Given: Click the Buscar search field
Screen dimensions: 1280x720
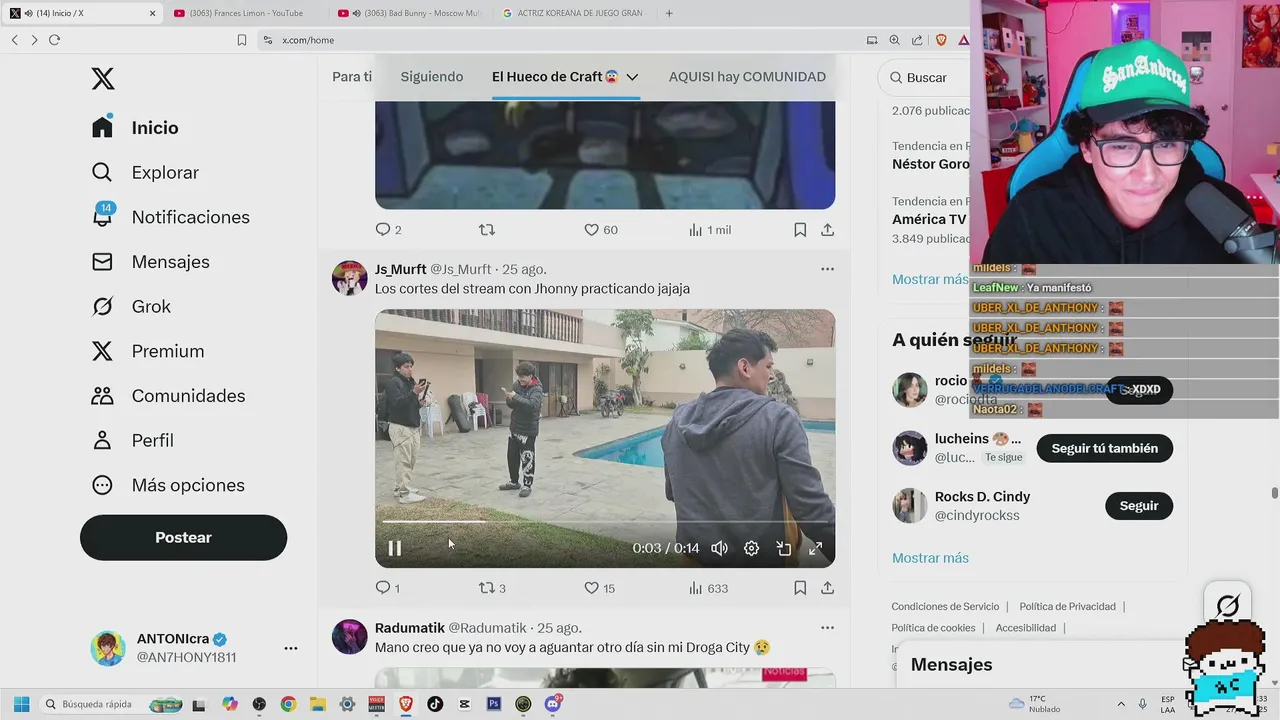Looking at the screenshot, I should pos(925,77).
